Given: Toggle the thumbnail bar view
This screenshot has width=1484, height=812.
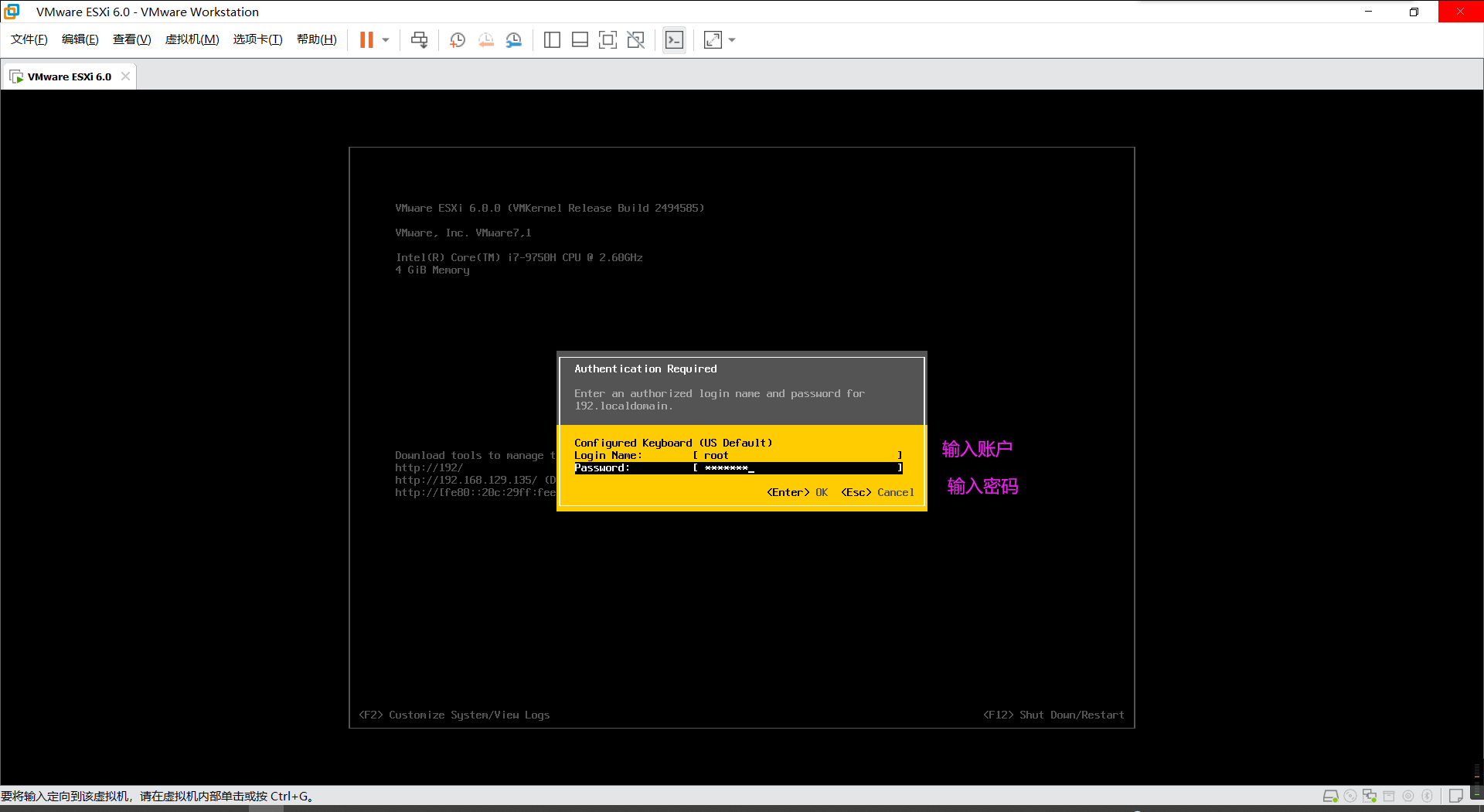Looking at the screenshot, I should point(580,40).
